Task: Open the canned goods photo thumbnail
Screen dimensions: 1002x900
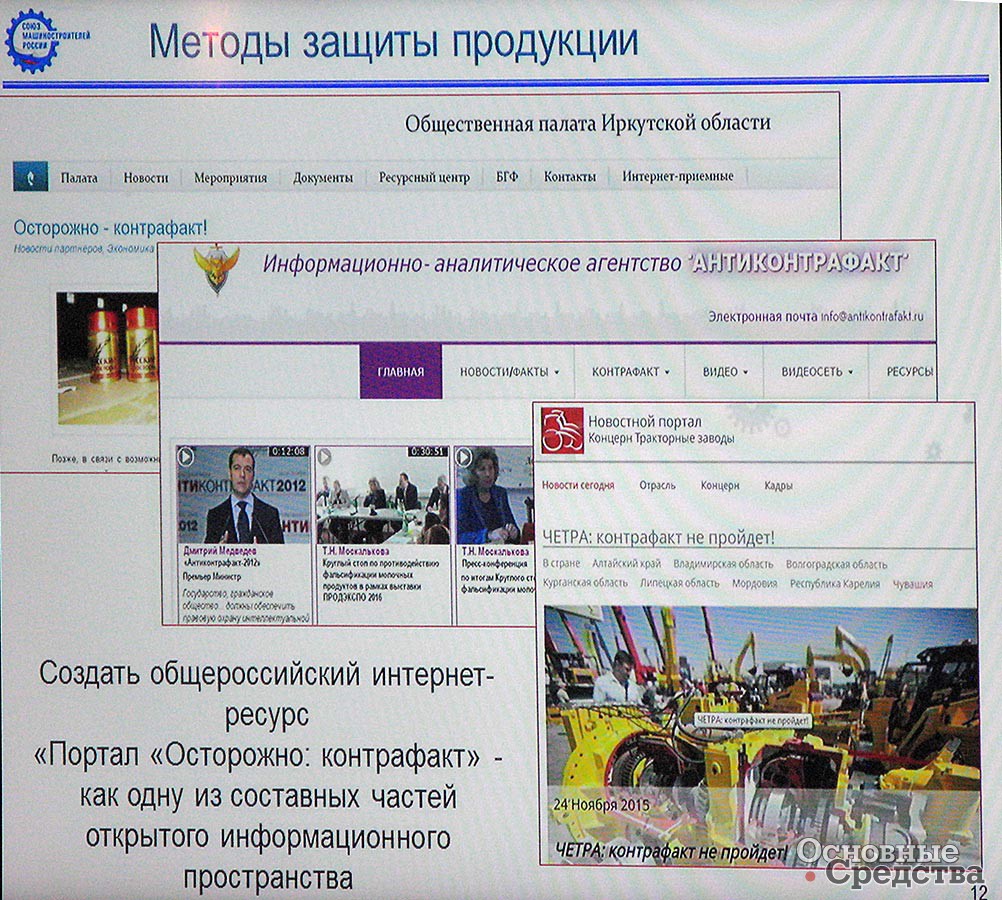Action: pyautogui.click(x=107, y=359)
